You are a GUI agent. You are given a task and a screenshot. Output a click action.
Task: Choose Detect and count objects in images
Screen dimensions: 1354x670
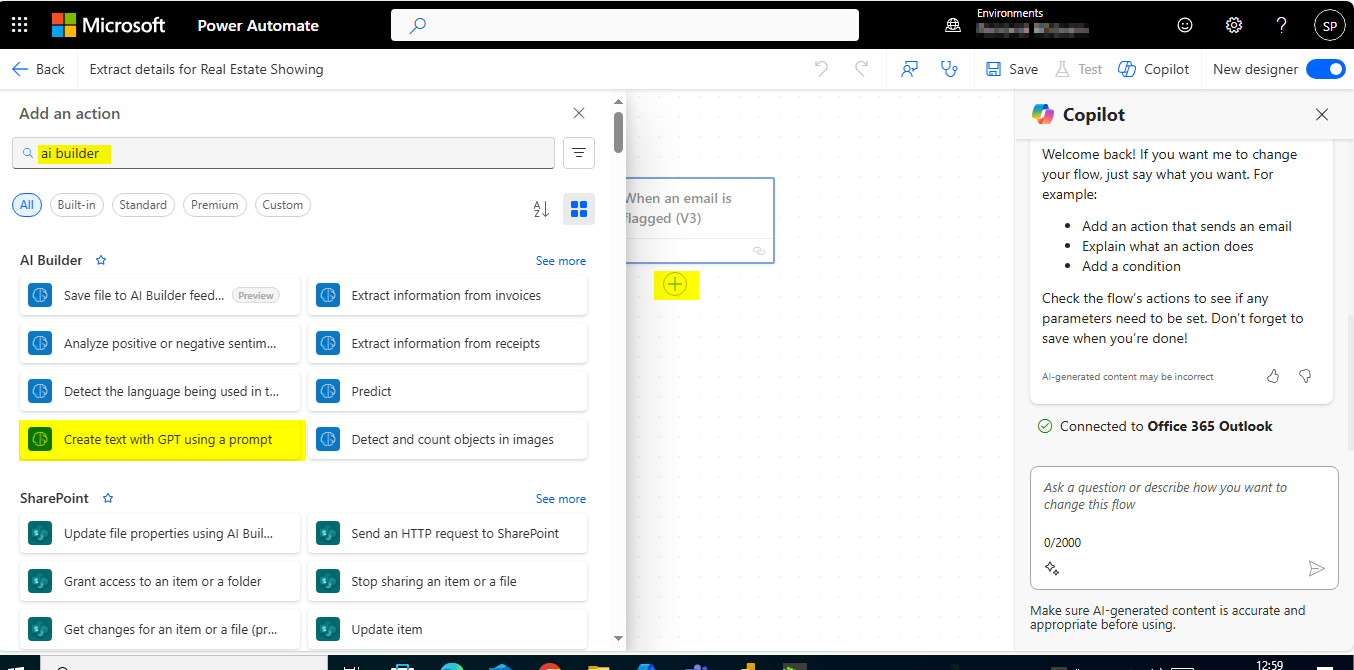[447, 439]
